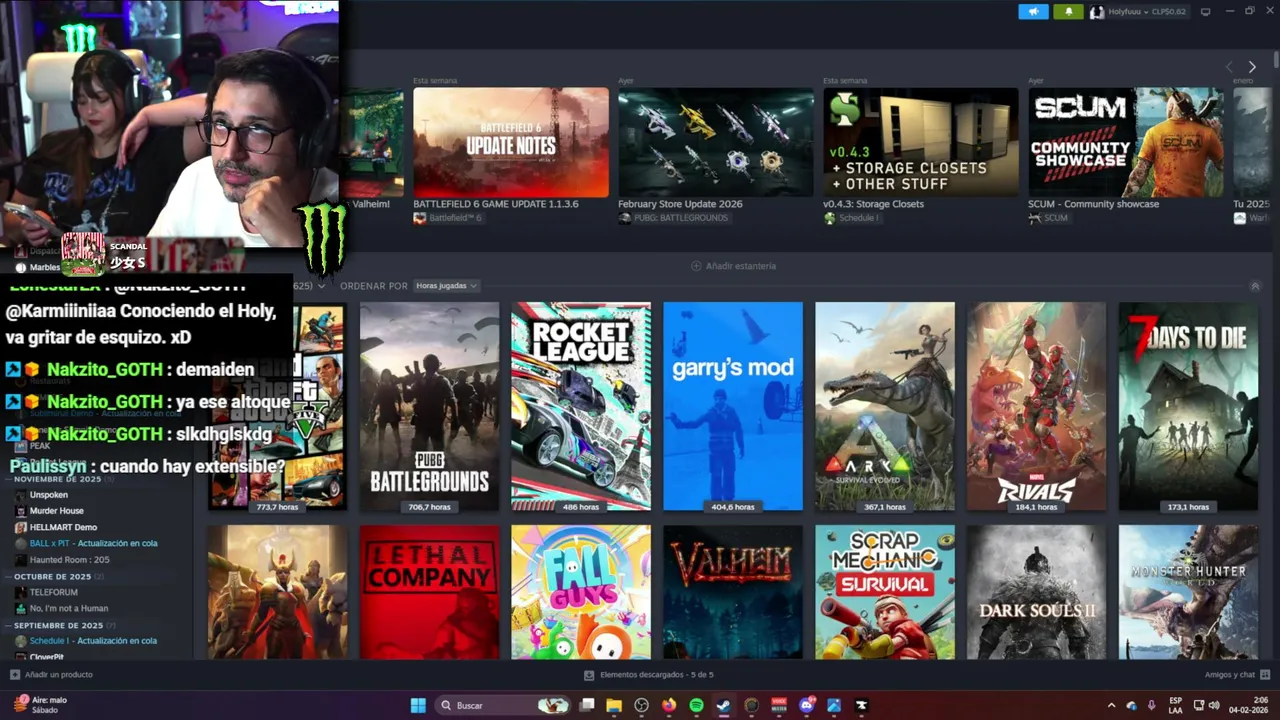Open Battlefield 6 Update Notes news card

[511, 142]
